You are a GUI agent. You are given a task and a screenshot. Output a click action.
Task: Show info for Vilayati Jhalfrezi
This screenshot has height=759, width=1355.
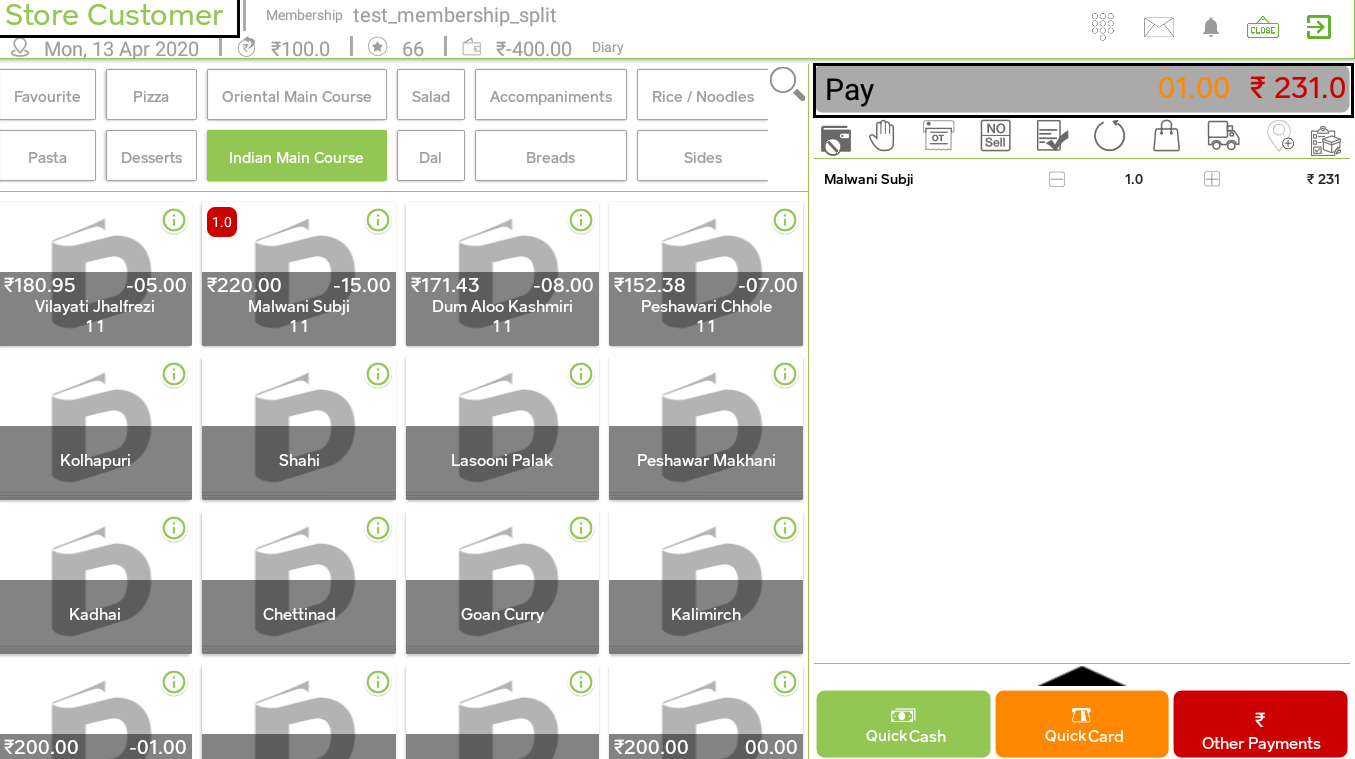click(174, 220)
